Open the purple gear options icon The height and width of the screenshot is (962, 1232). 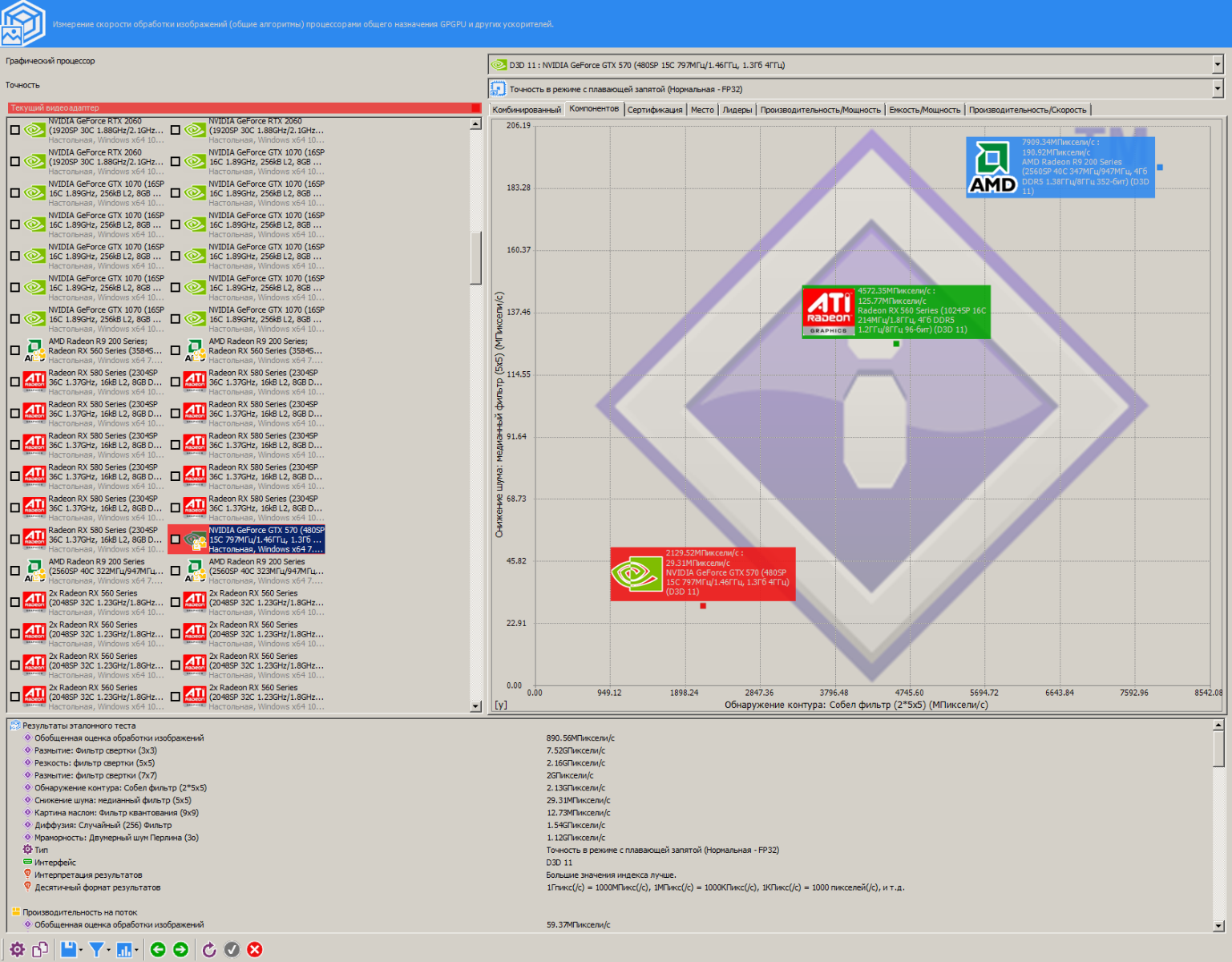click(x=17, y=950)
